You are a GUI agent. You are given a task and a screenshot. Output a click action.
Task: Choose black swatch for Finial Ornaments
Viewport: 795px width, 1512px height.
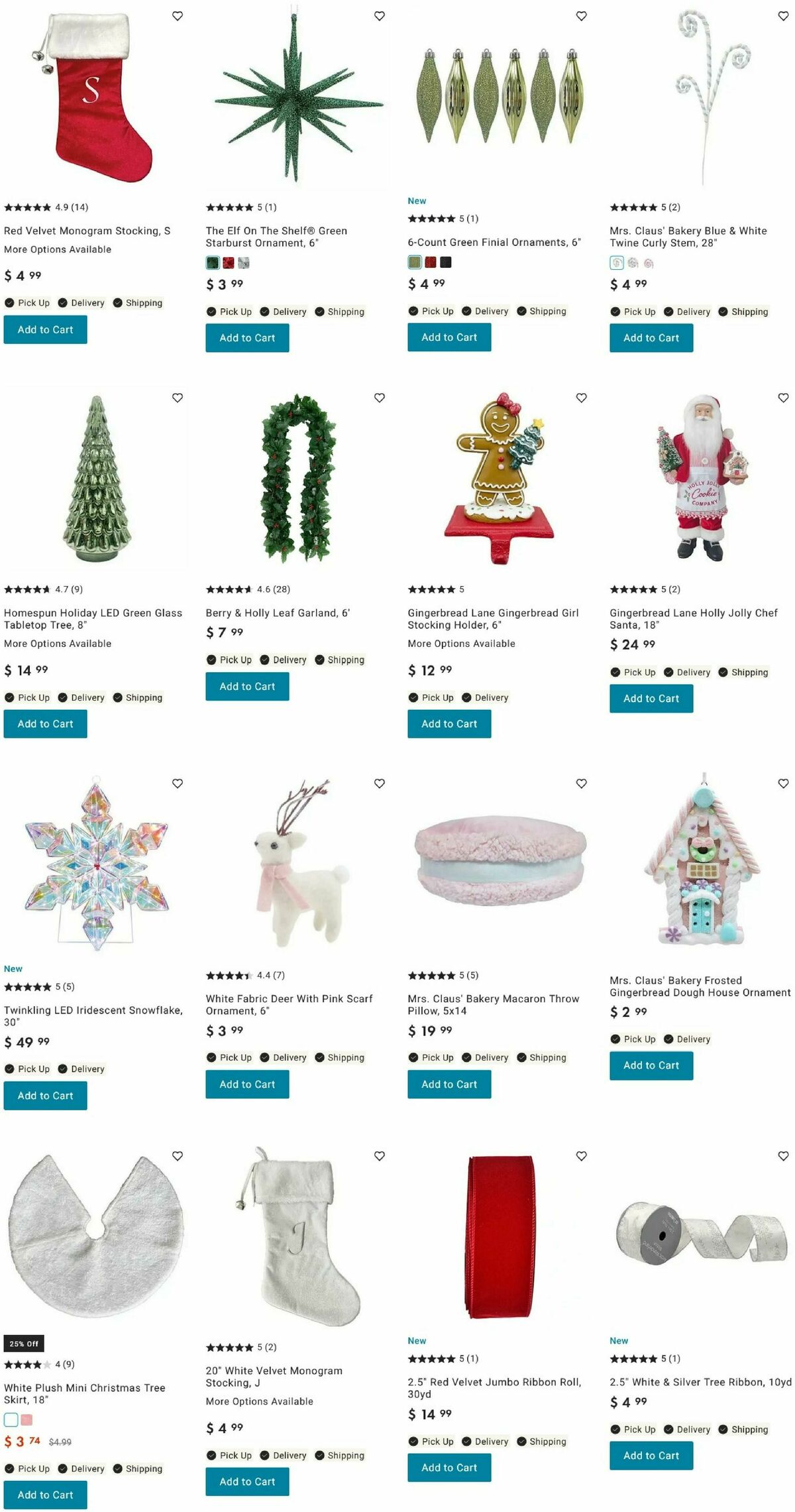446,262
